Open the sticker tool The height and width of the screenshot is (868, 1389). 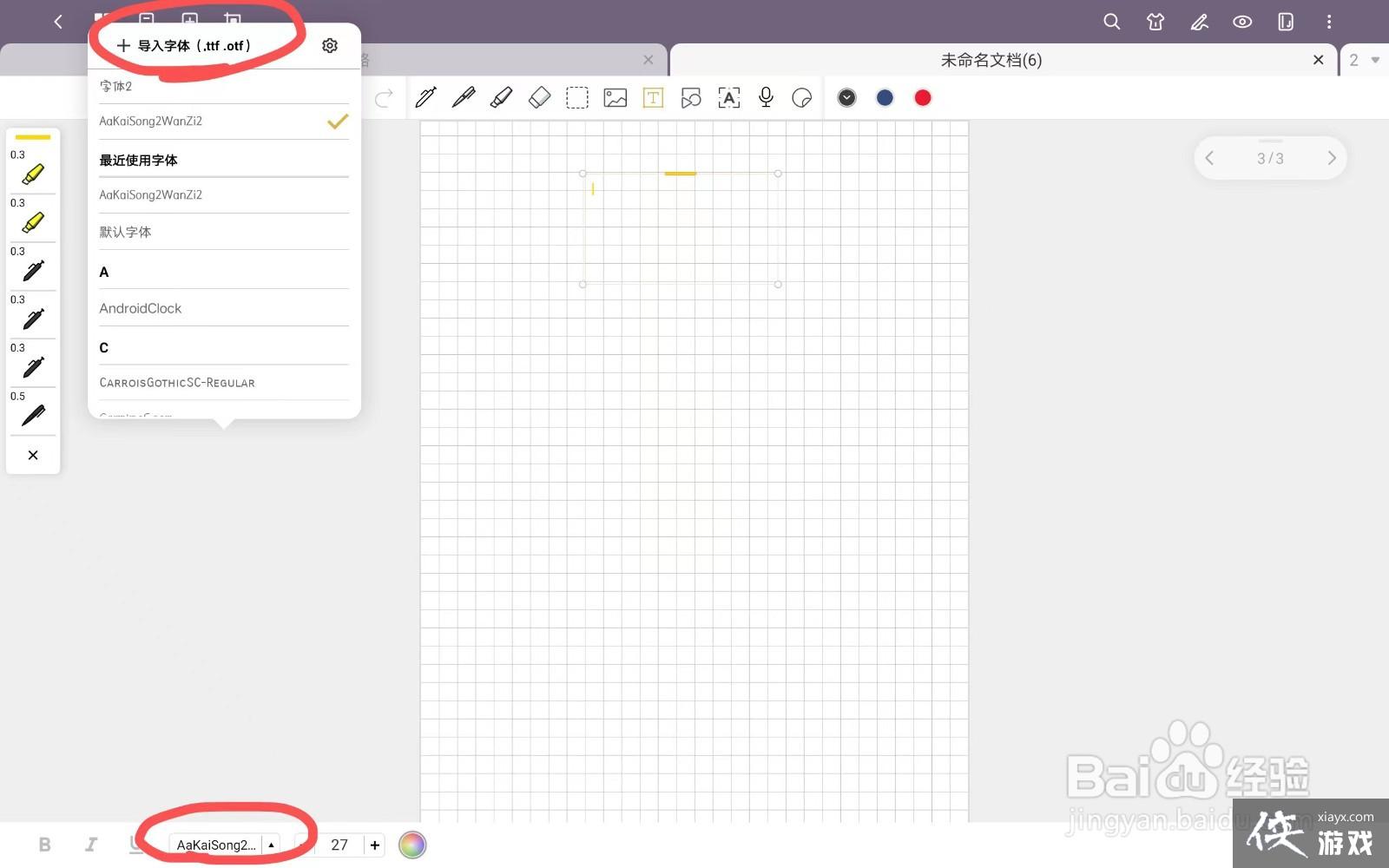coord(802,98)
